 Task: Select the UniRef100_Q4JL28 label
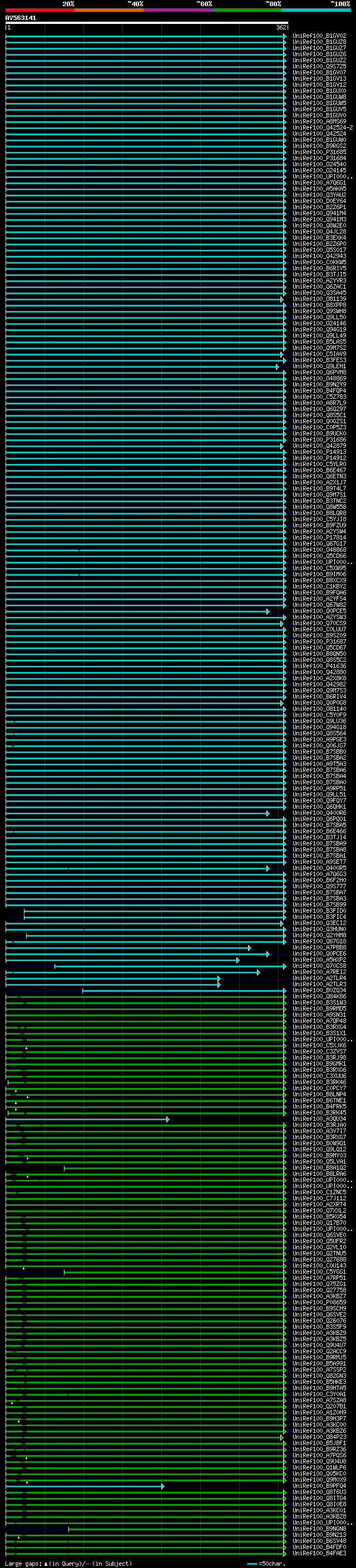[x=319, y=232]
